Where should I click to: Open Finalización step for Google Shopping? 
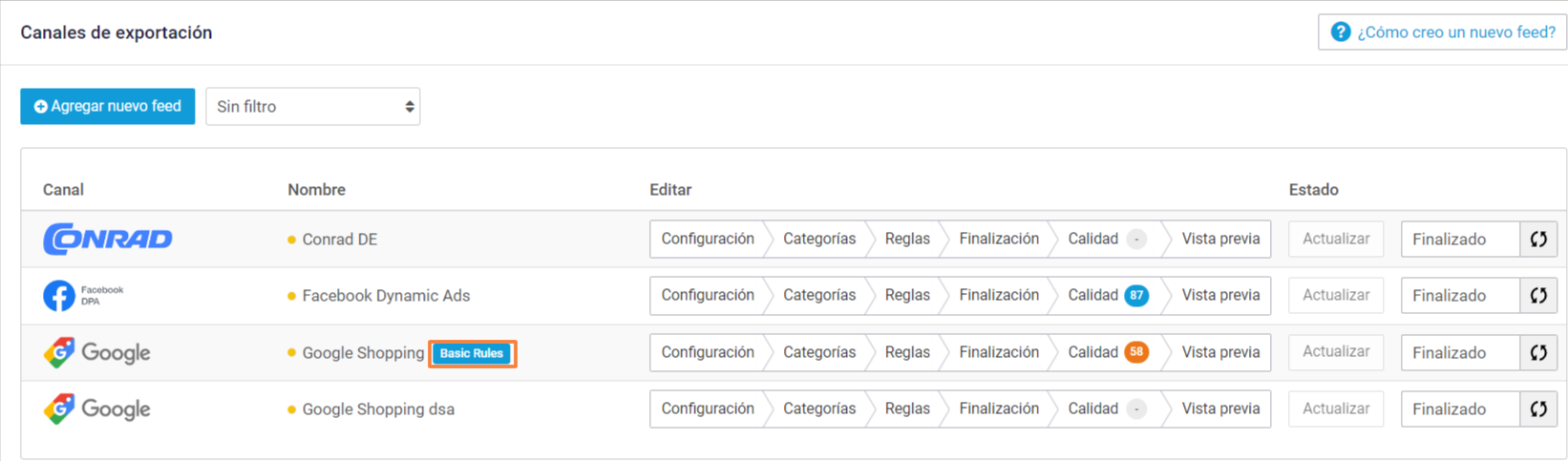point(999,352)
